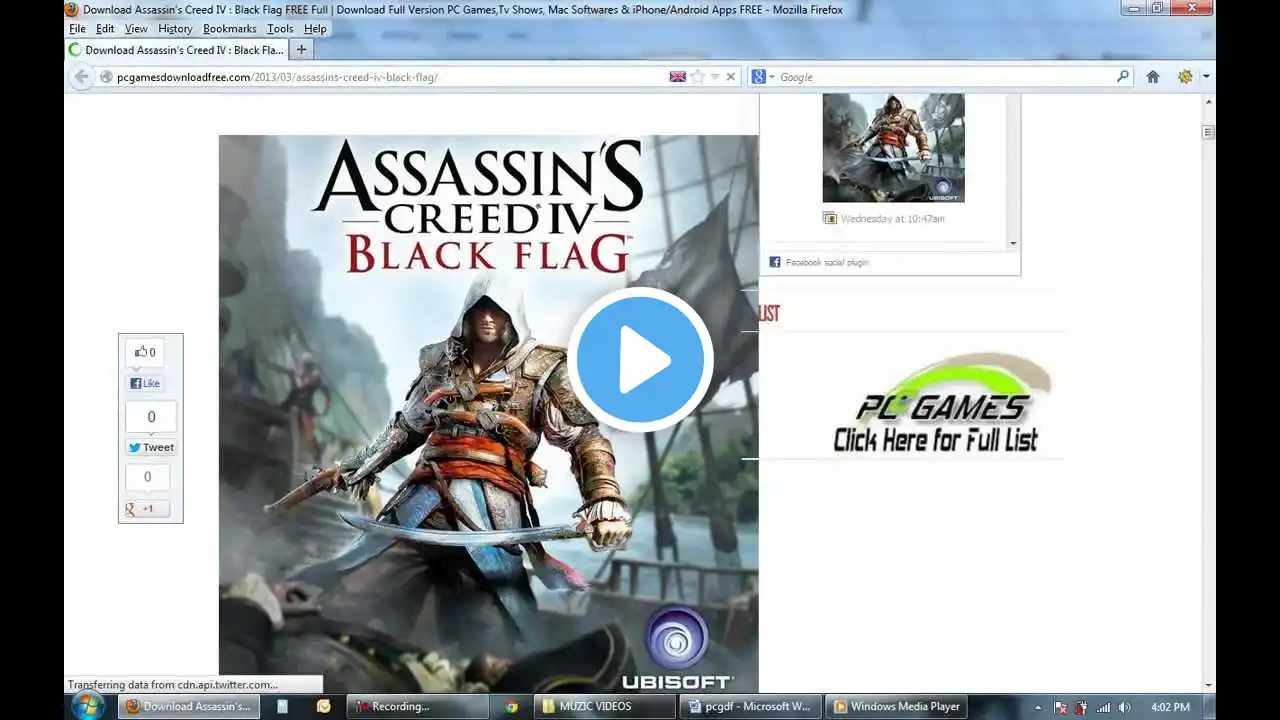This screenshot has width=1280, height=720.
Task: Click the site identity globe icon
Action: pyautogui.click(x=106, y=77)
